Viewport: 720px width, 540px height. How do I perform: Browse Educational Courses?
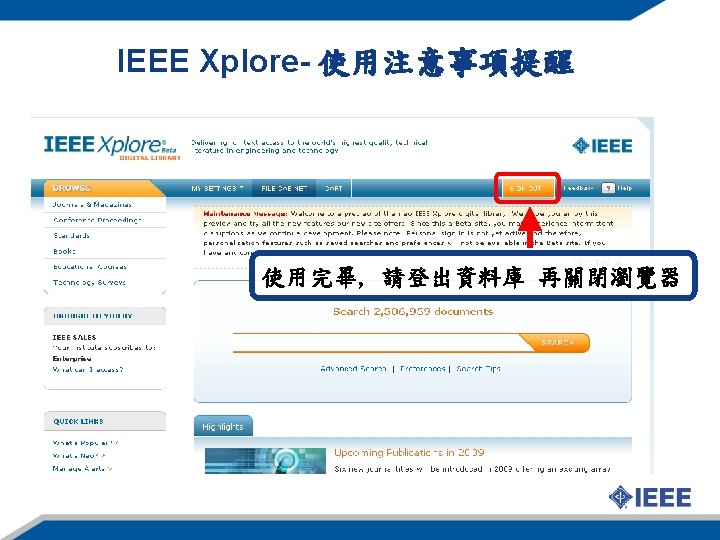90,267
